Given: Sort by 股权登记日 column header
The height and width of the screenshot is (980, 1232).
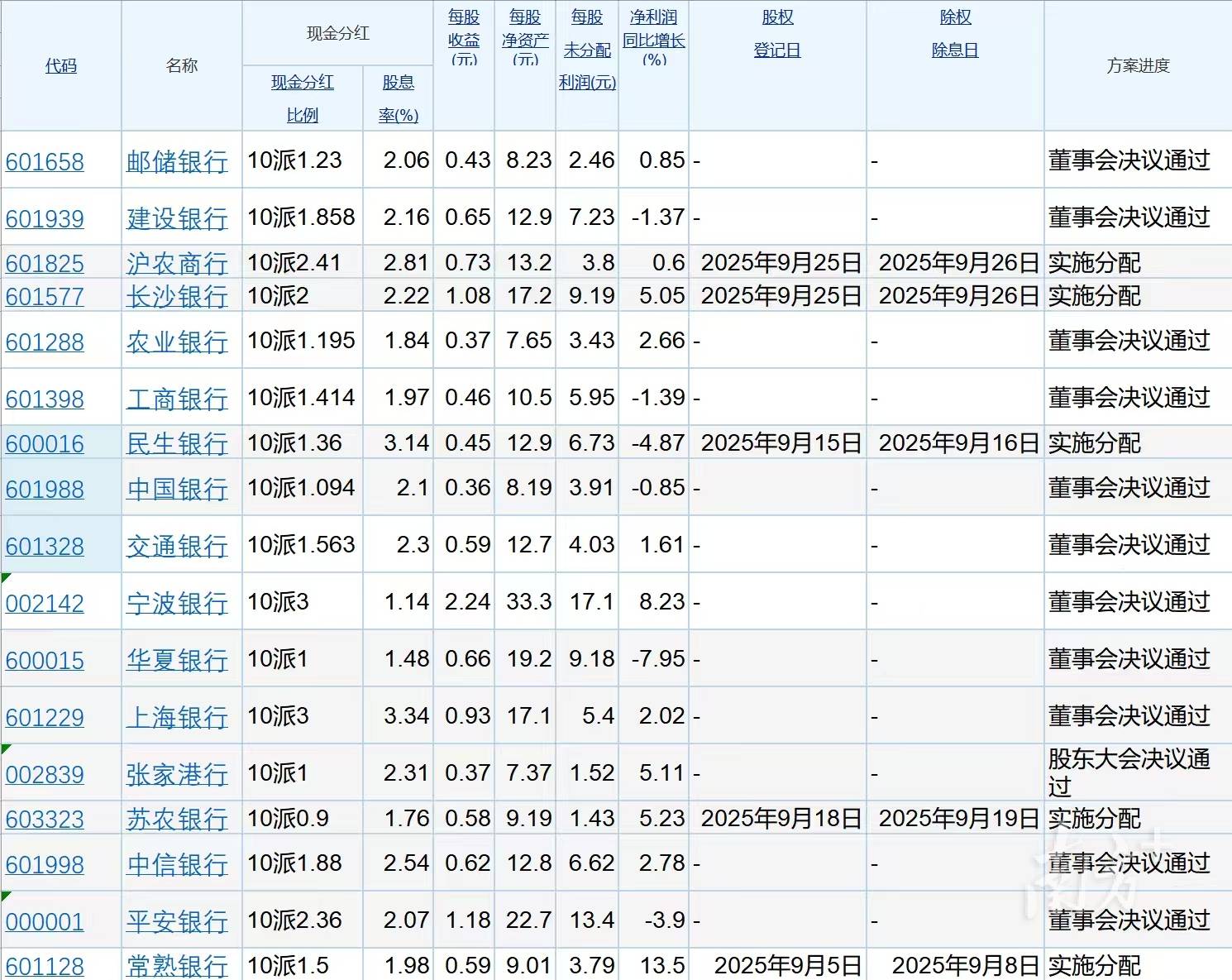Looking at the screenshot, I should click(x=777, y=33).
